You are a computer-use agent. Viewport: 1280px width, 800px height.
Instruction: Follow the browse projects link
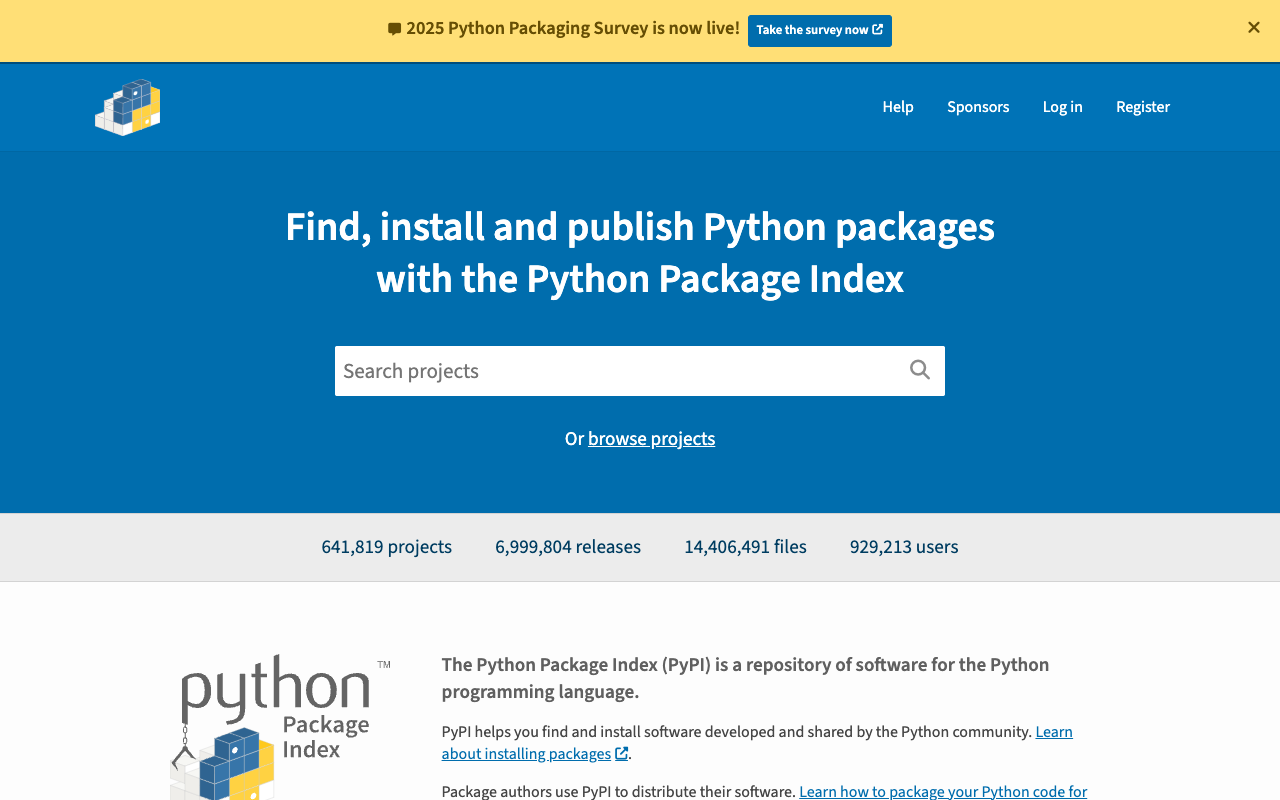coord(651,439)
